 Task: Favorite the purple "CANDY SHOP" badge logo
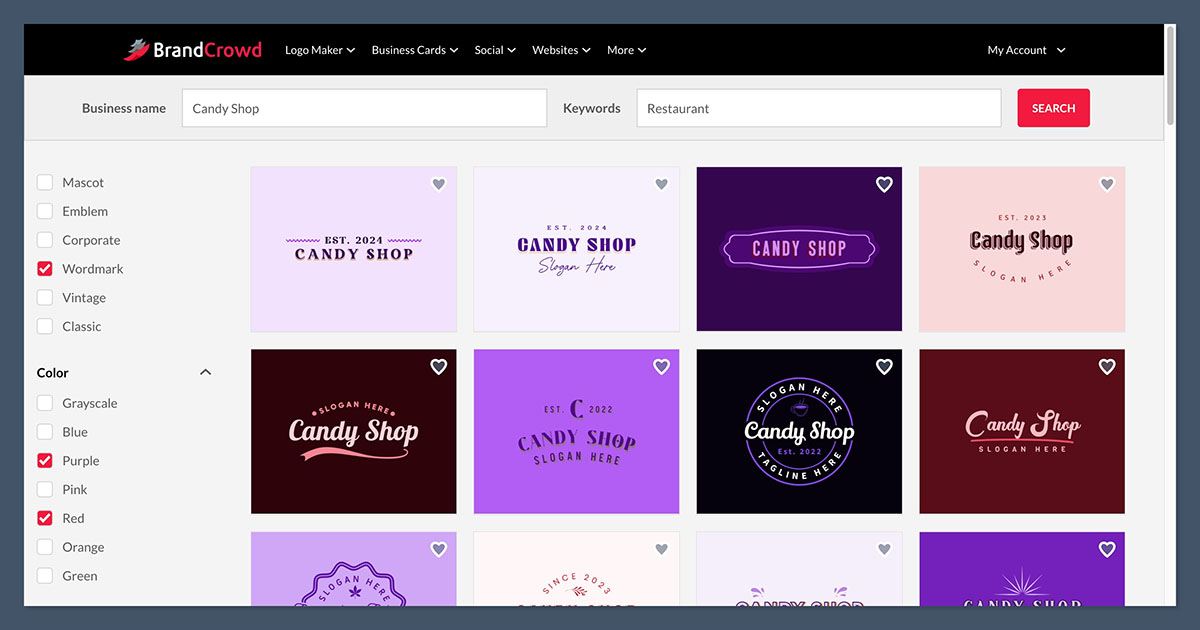coord(883,184)
